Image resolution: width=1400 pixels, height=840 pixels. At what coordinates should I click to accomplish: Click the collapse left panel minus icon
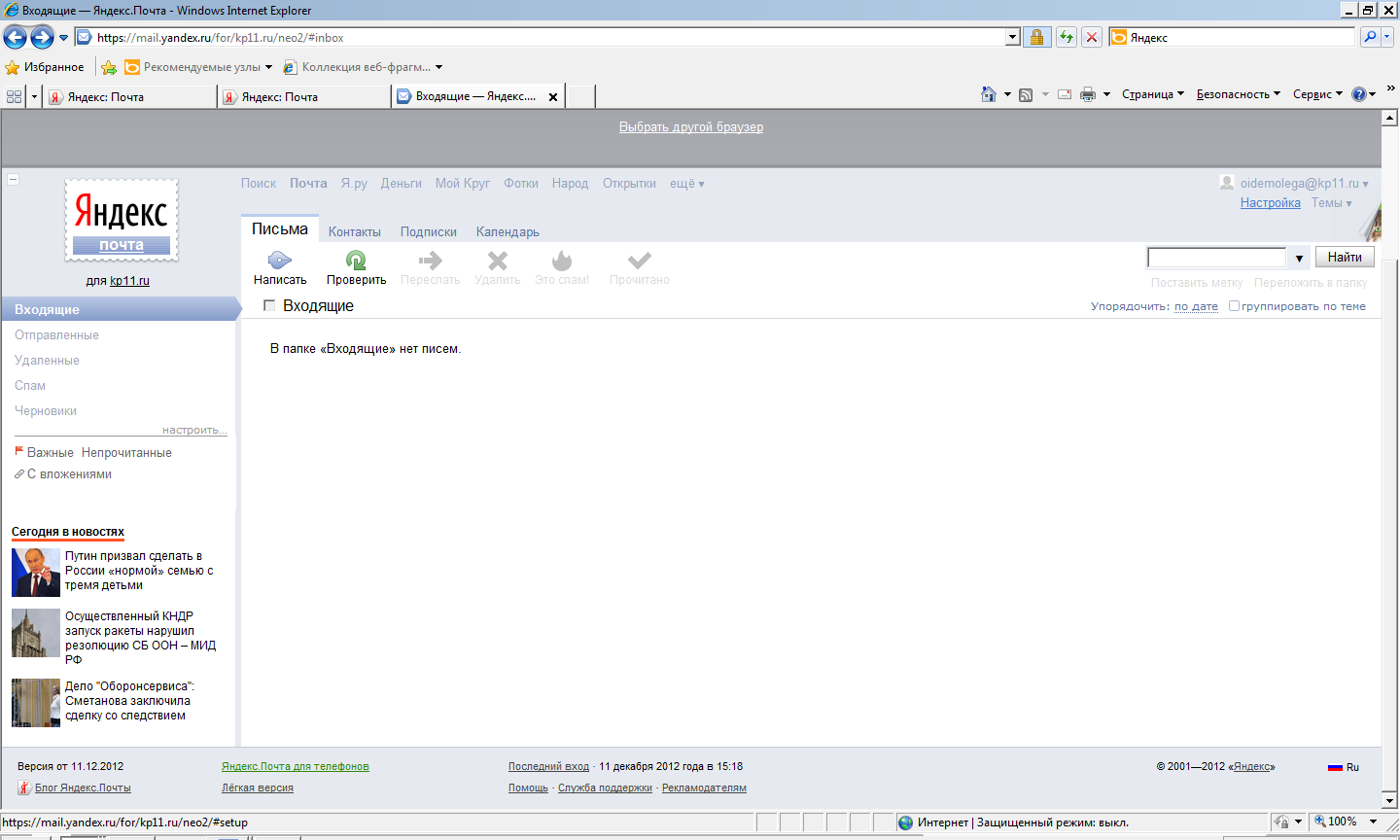point(13,179)
